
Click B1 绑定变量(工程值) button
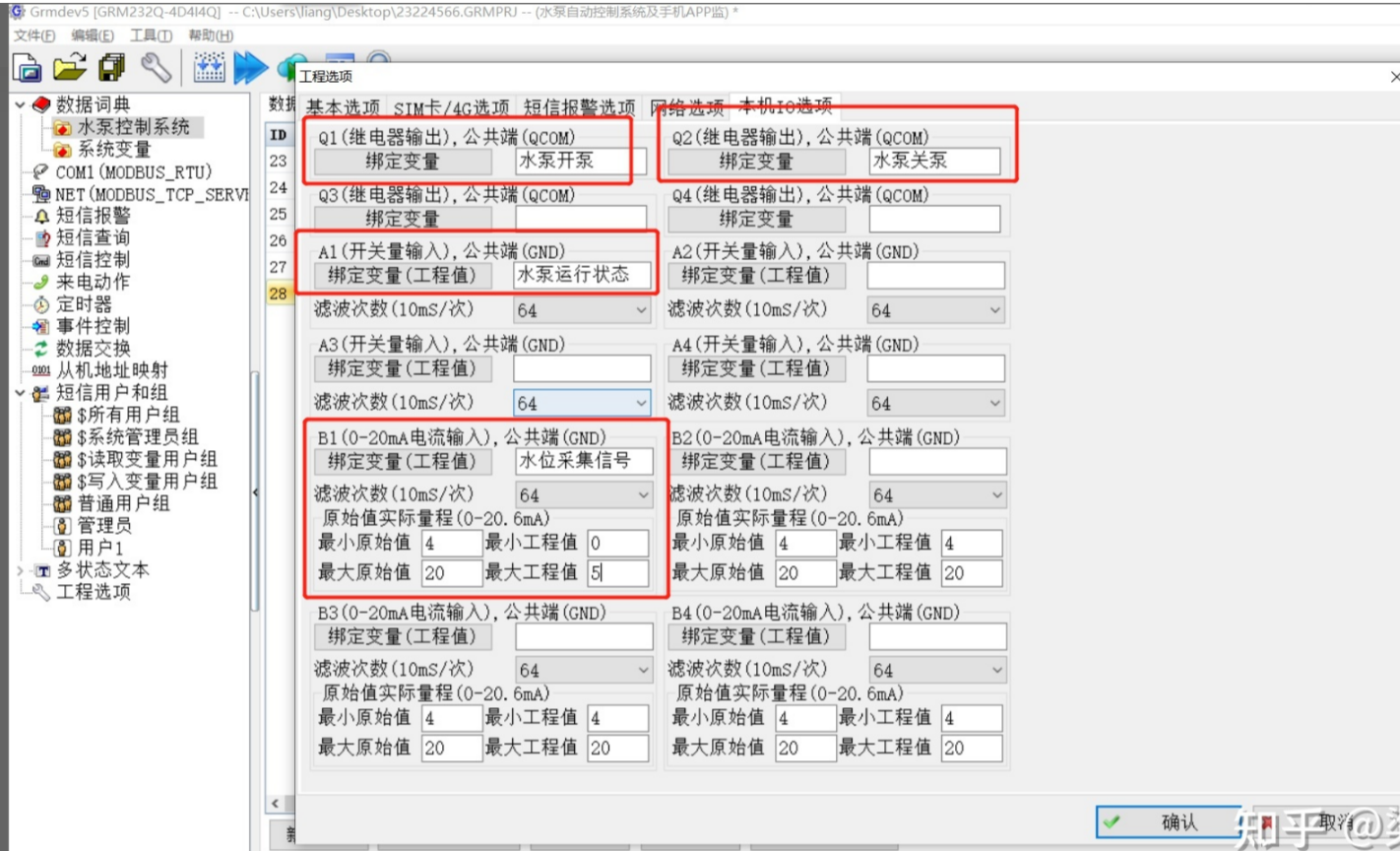403,461
